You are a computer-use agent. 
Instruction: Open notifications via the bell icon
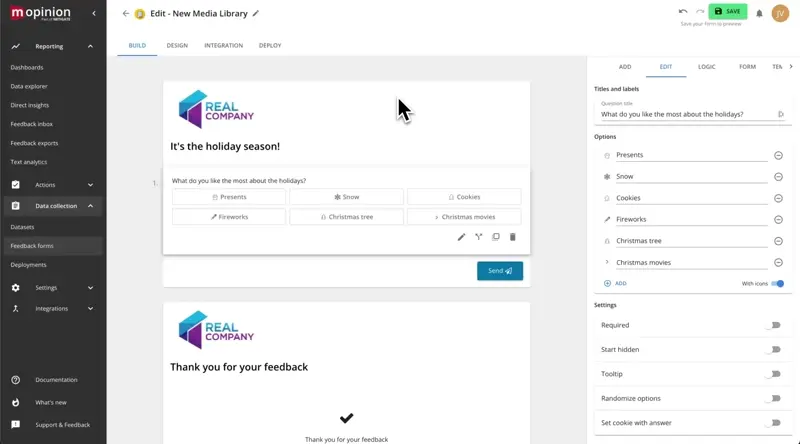759,13
